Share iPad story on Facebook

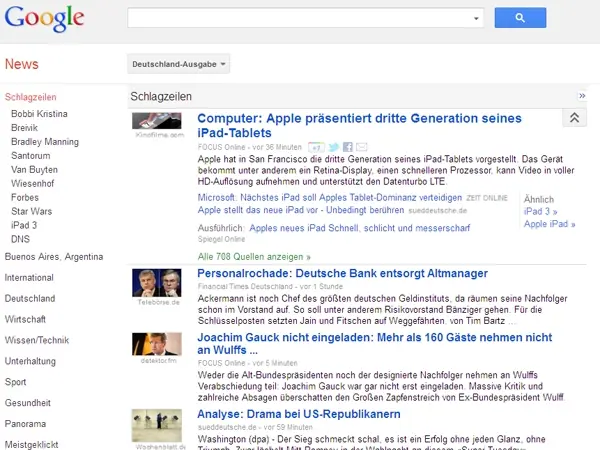(348, 147)
